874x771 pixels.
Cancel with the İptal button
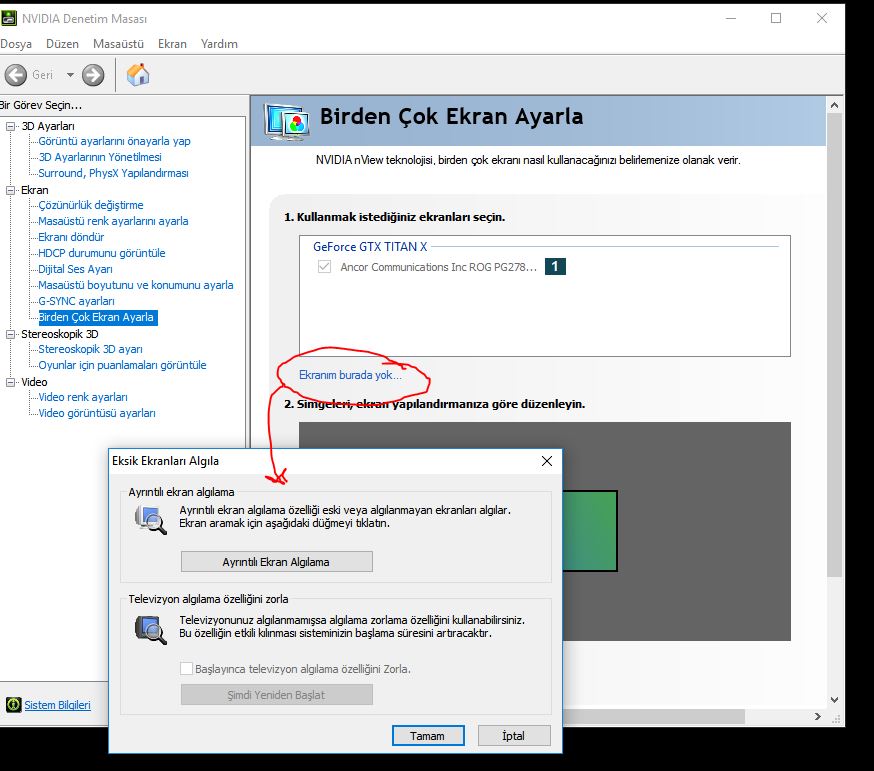click(x=514, y=736)
